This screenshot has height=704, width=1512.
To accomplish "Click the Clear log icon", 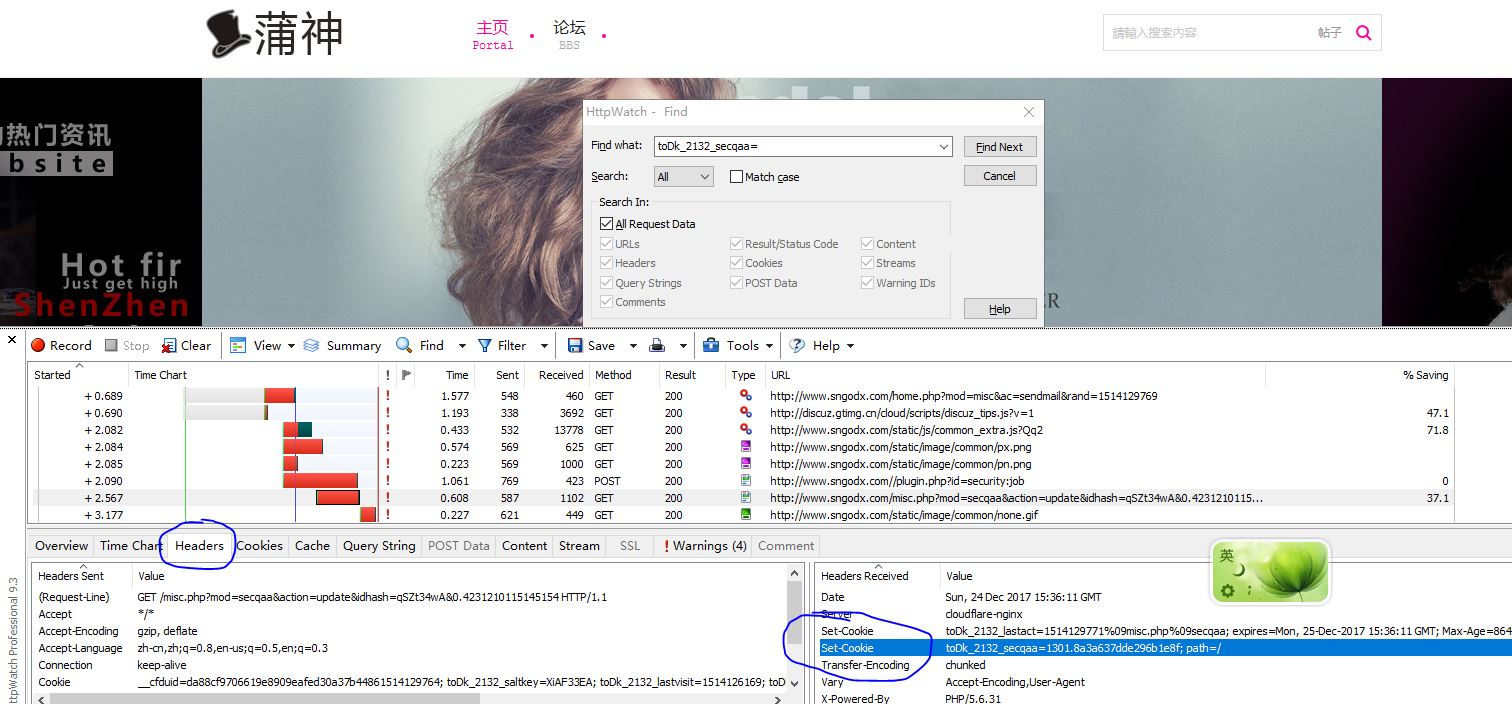I will pos(168,346).
